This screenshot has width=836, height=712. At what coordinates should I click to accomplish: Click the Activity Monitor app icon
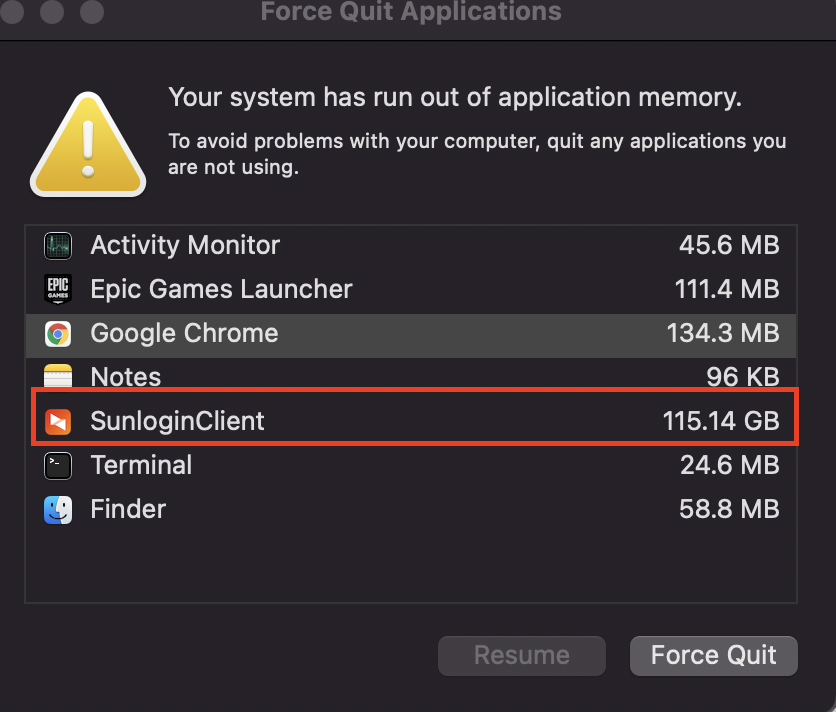point(58,245)
